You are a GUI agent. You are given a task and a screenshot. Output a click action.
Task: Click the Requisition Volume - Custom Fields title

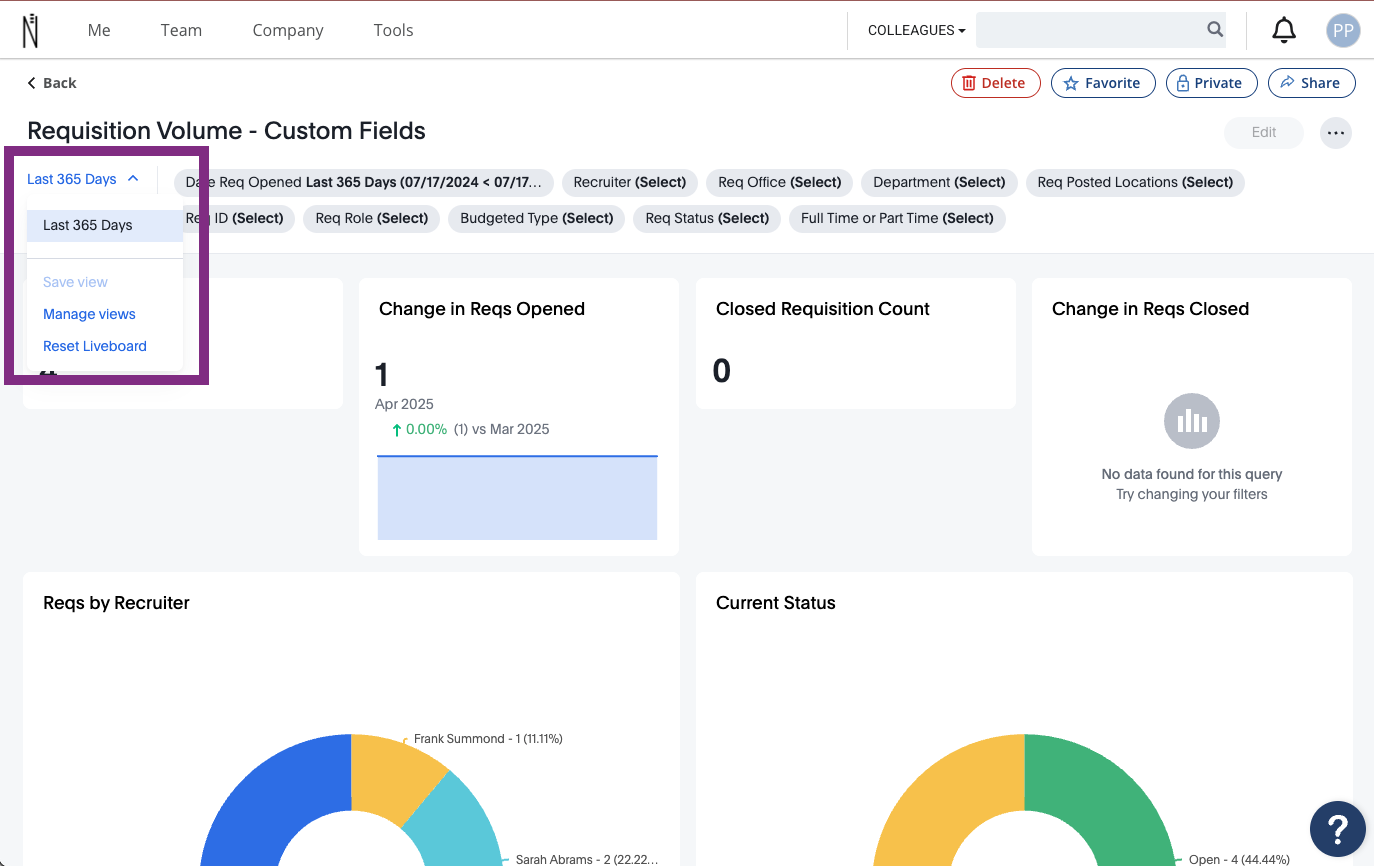coord(226,131)
